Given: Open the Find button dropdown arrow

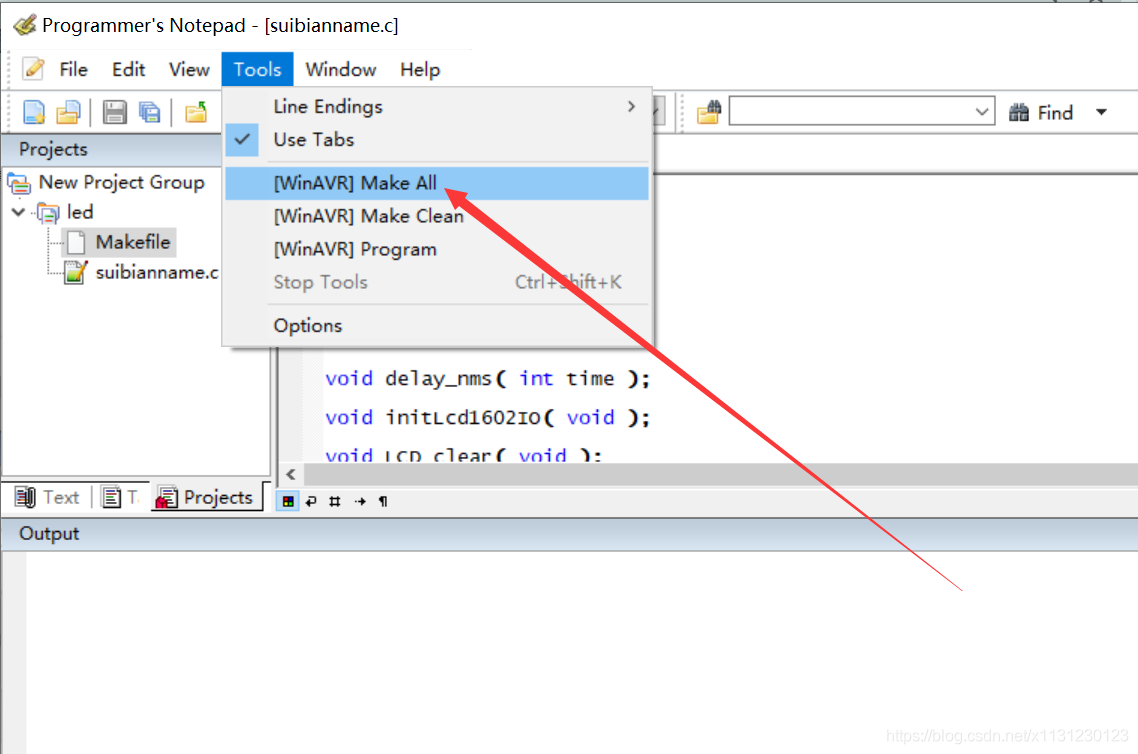Looking at the screenshot, I should coord(1102,112).
